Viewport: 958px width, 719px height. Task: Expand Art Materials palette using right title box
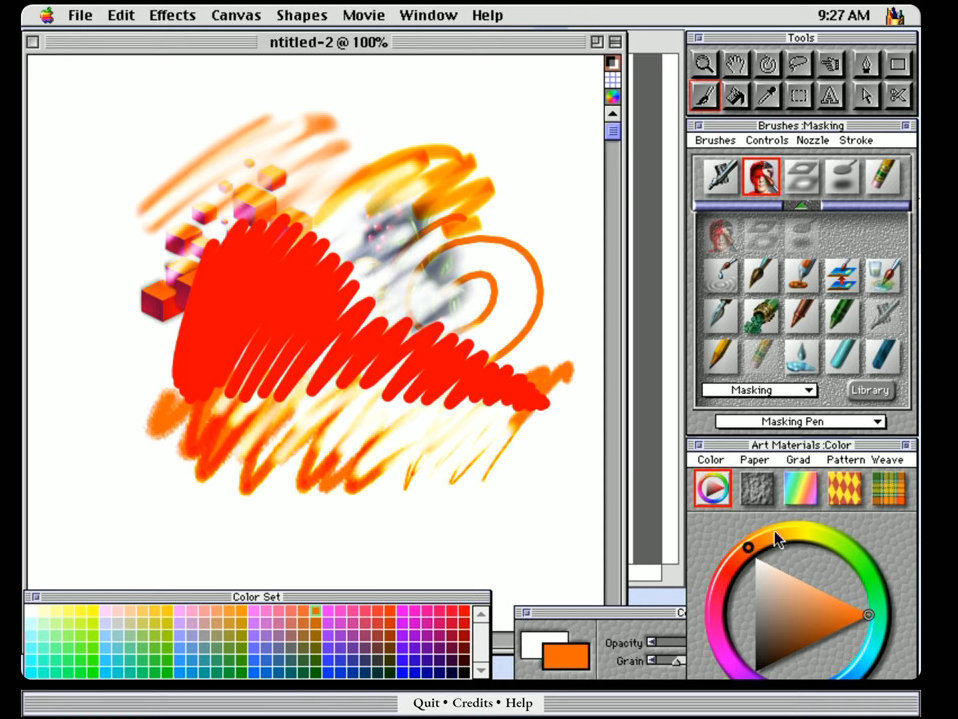point(905,445)
